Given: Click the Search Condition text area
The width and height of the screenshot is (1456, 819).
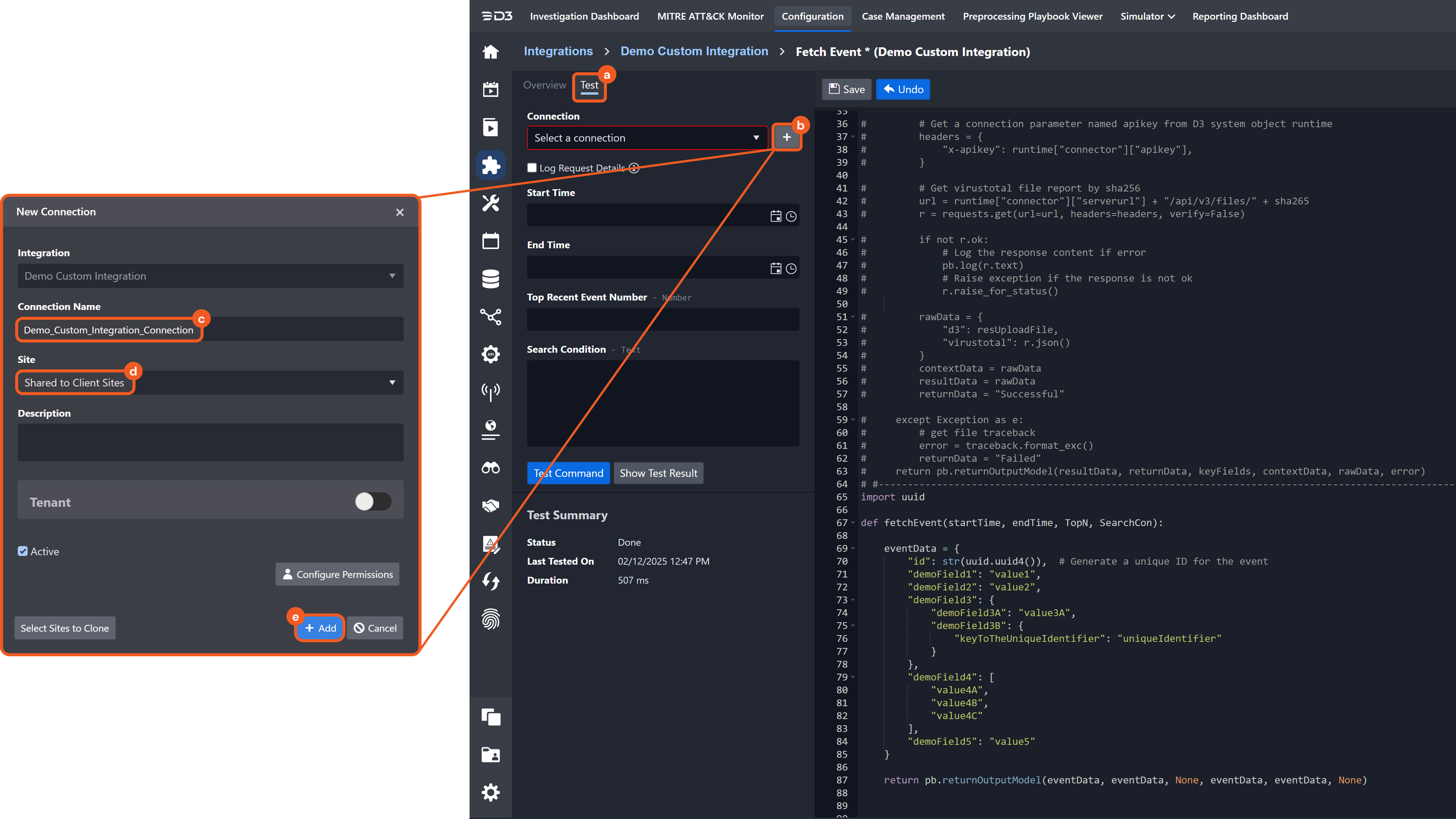Looking at the screenshot, I should [663, 403].
